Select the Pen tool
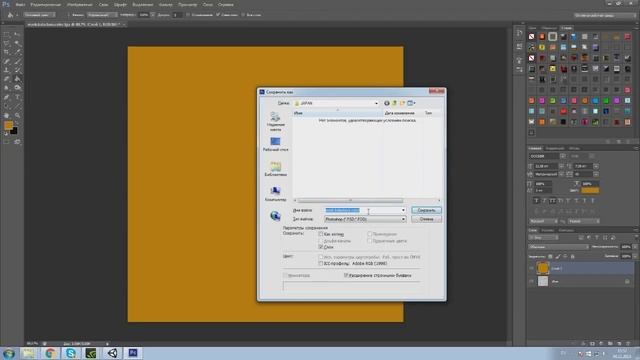The image size is (640, 360). [x=7, y=97]
